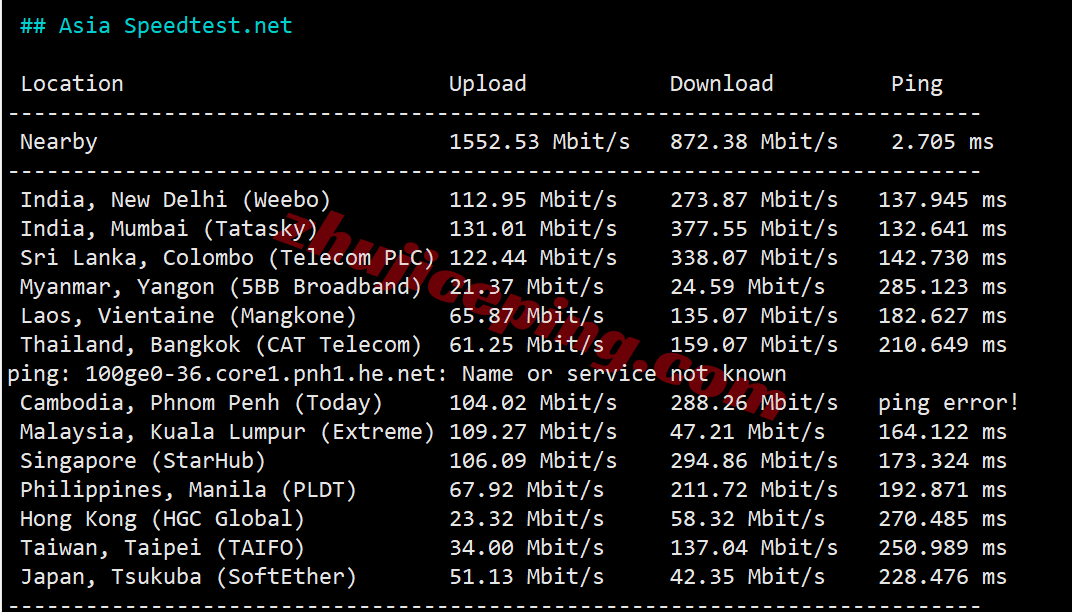This screenshot has width=1072, height=612.
Task: Click Philippines, Manila (PLDT) entry
Action: coord(188,490)
